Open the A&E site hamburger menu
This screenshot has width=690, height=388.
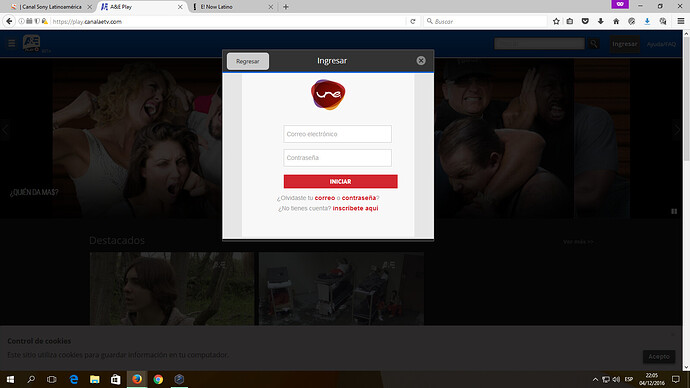click(12, 43)
